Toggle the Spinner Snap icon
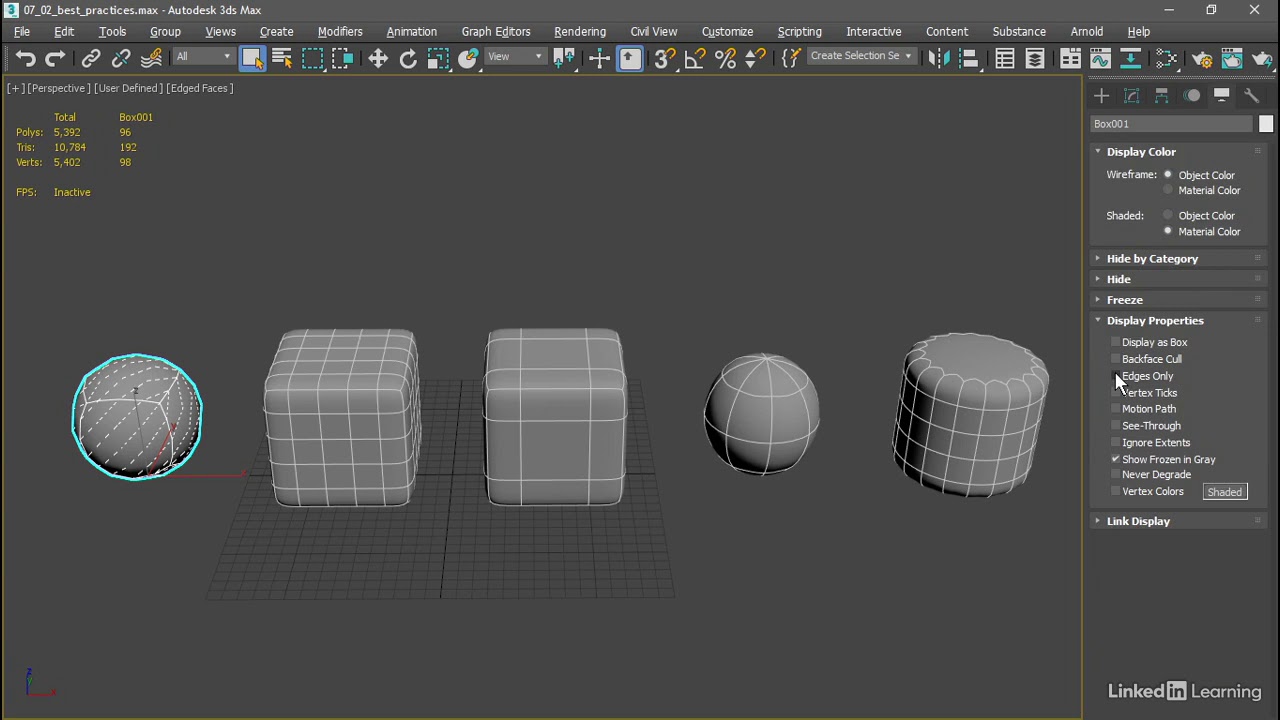1280x720 pixels. pyautogui.click(x=756, y=59)
